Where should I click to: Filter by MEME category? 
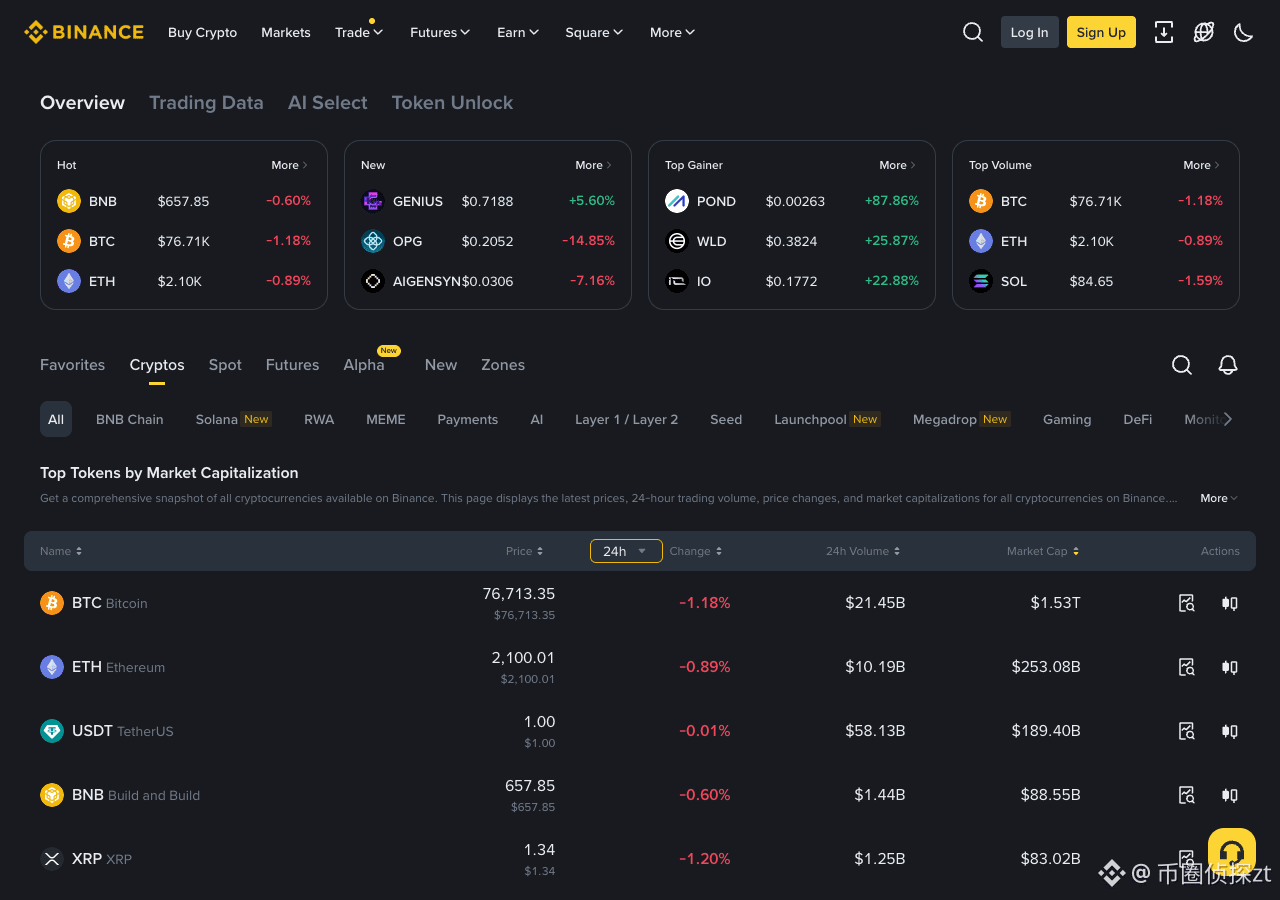click(386, 419)
